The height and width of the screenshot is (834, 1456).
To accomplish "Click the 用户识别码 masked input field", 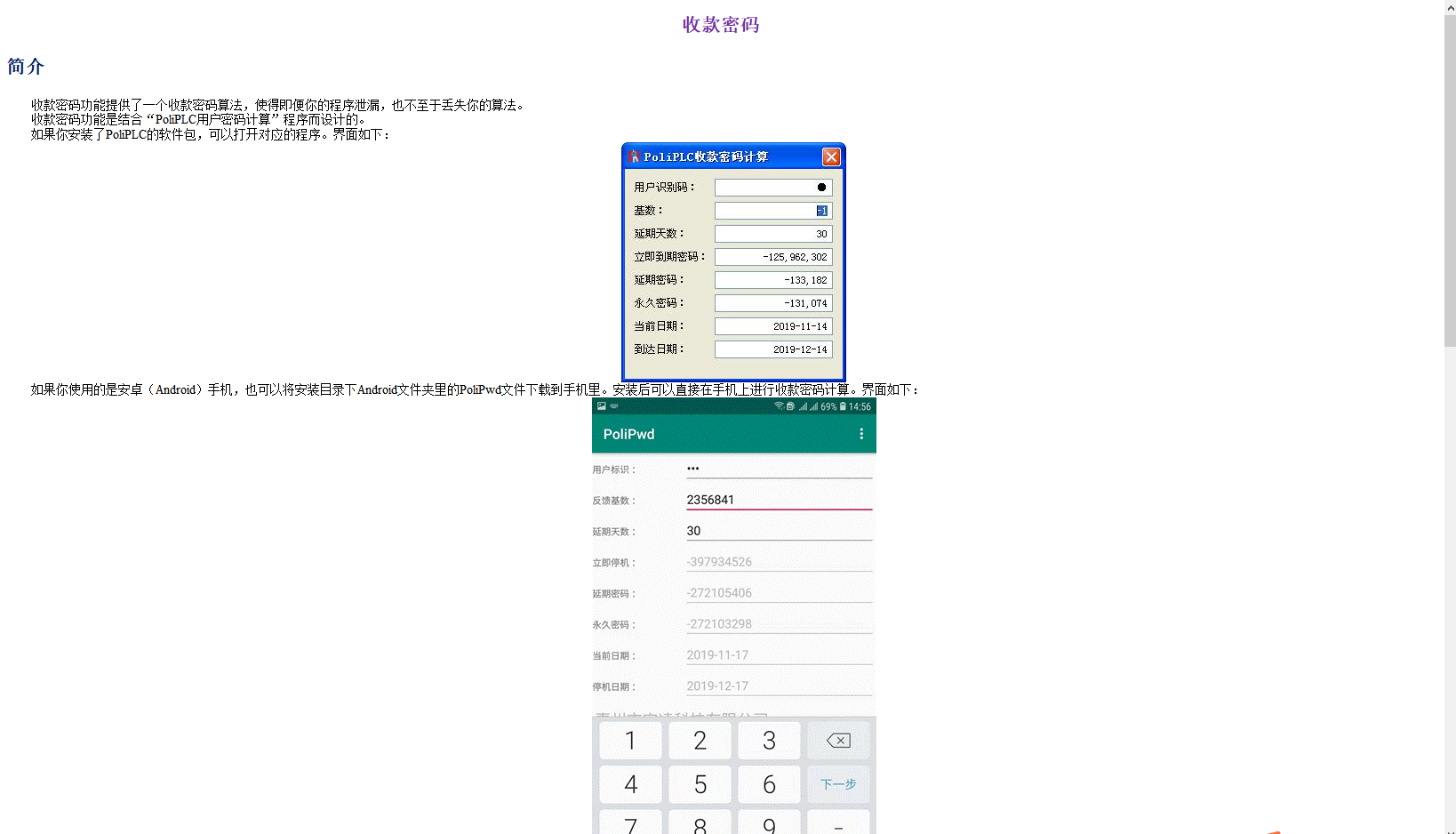I will pyautogui.click(x=772, y=188).
